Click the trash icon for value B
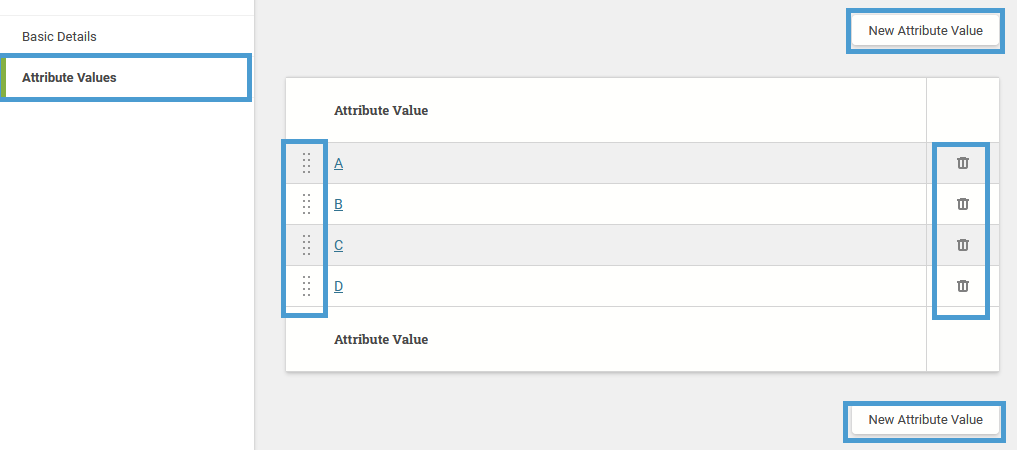The height and width of the screenshot is (450, 1017). point(963,204)
